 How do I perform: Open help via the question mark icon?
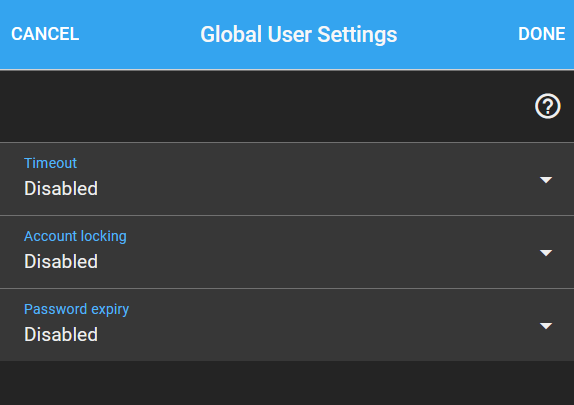click(x=547, y=107)
